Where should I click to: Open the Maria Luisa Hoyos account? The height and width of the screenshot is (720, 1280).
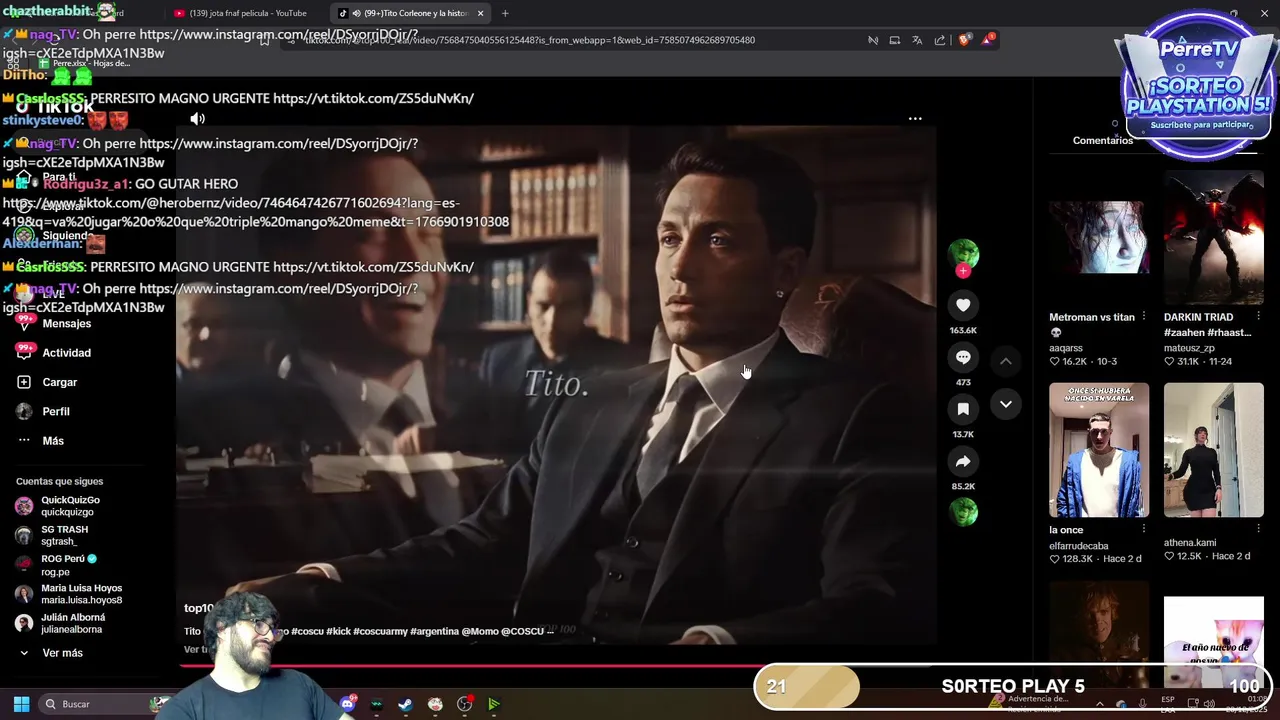click(x=81, y=594)
